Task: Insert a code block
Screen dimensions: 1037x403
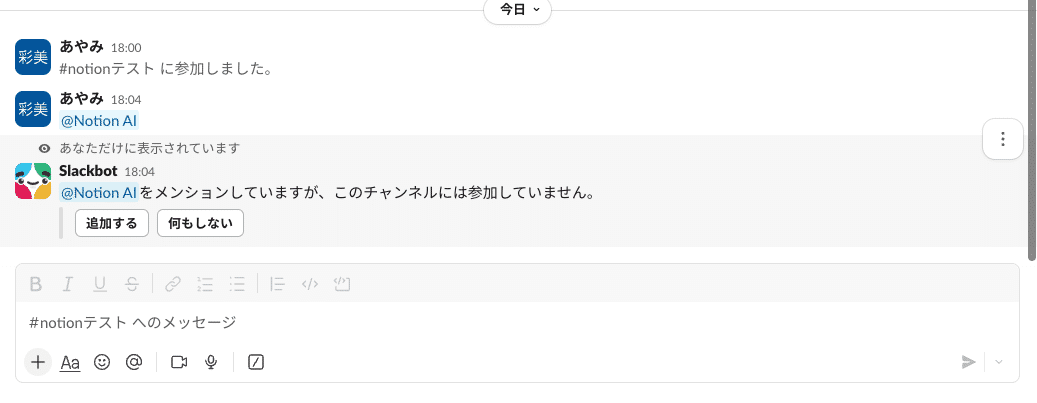Action: click(342, 284)
